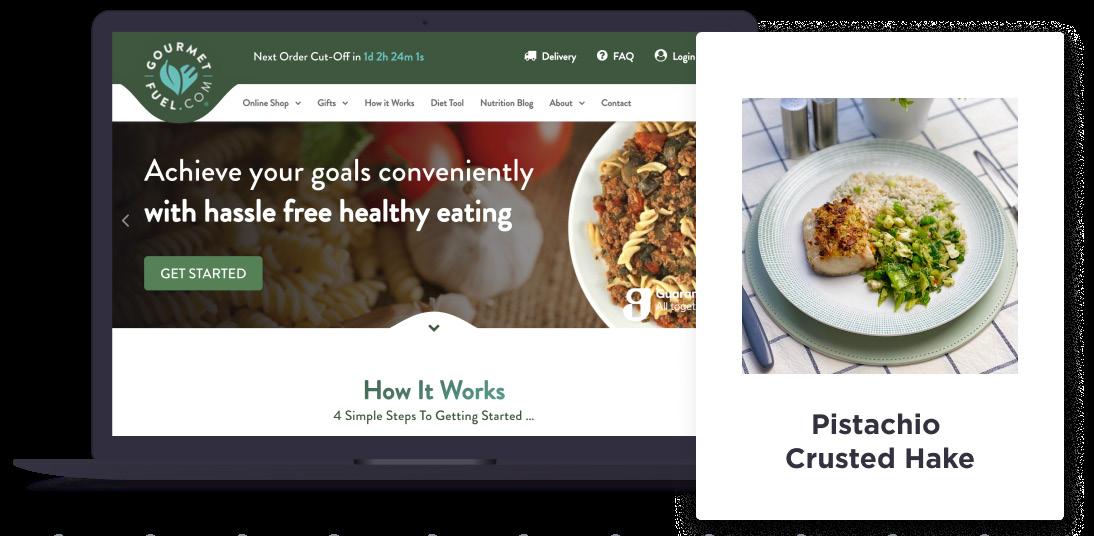Viewport: 1094px width, 536px height.
Task: Open the Diet Tool page
Action: point(447,103)
